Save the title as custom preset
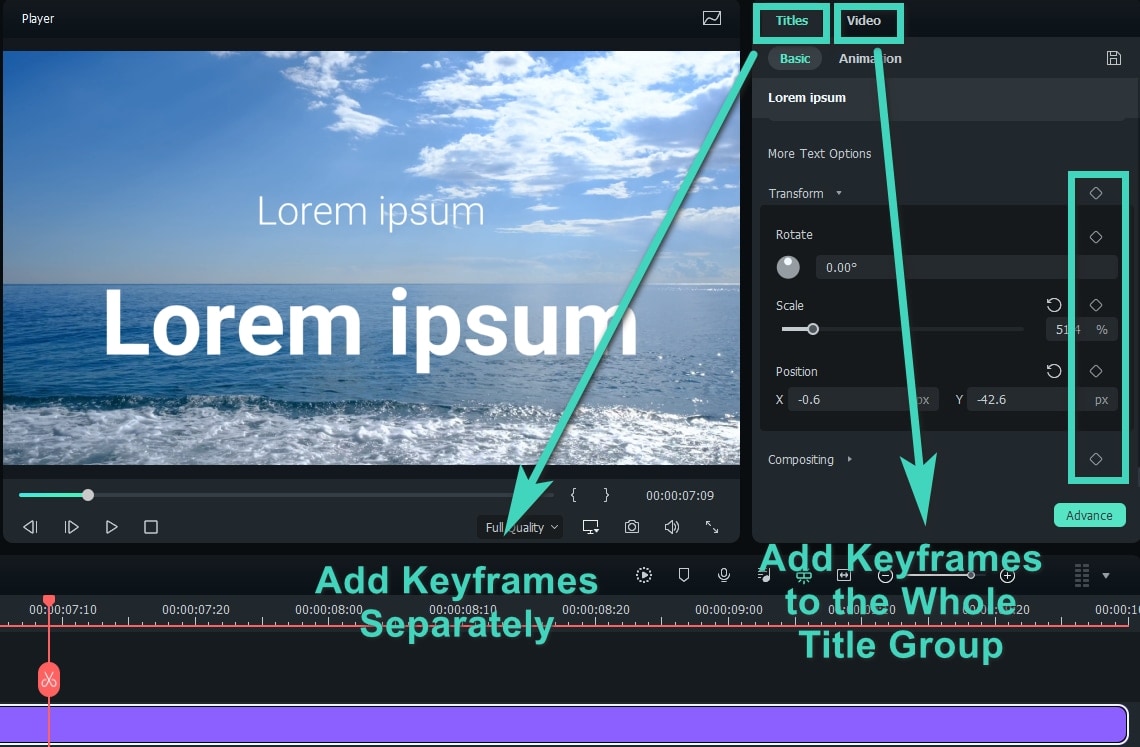The height and width of the screenshot is (747, 1140). point(1113,58)
